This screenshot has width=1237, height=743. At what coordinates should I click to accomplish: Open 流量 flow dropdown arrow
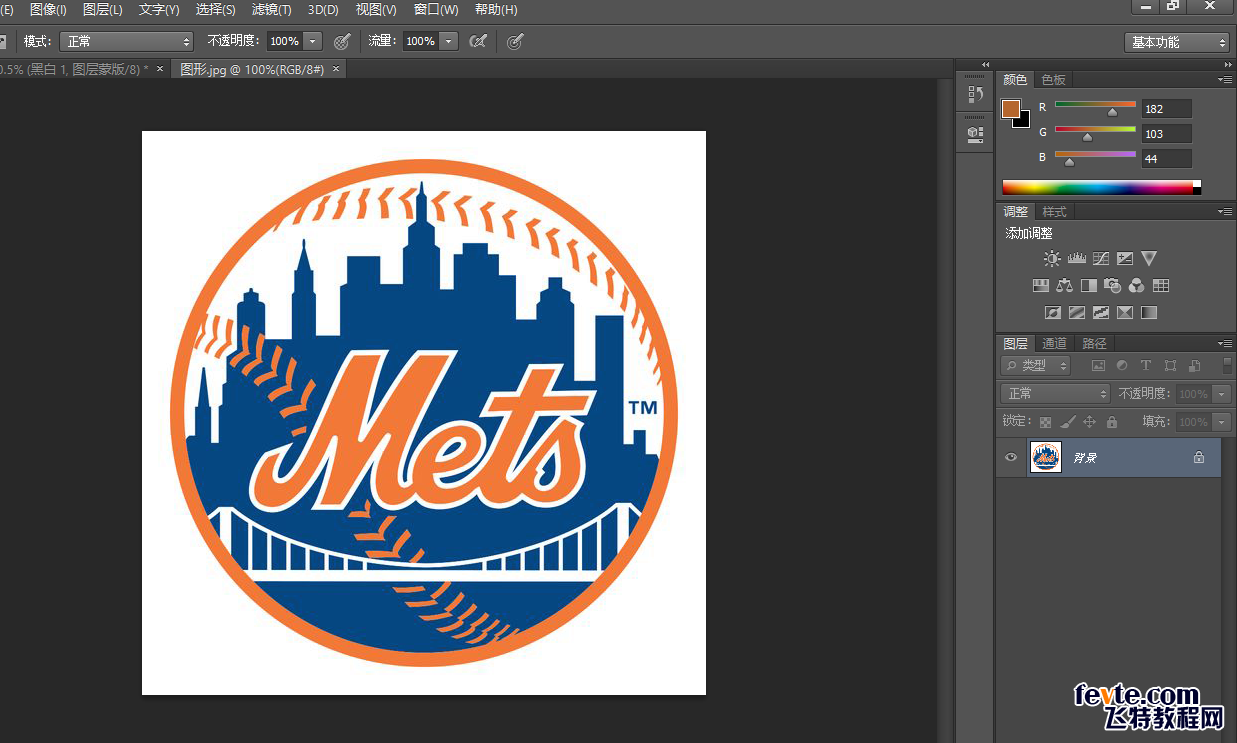(449, 41)
